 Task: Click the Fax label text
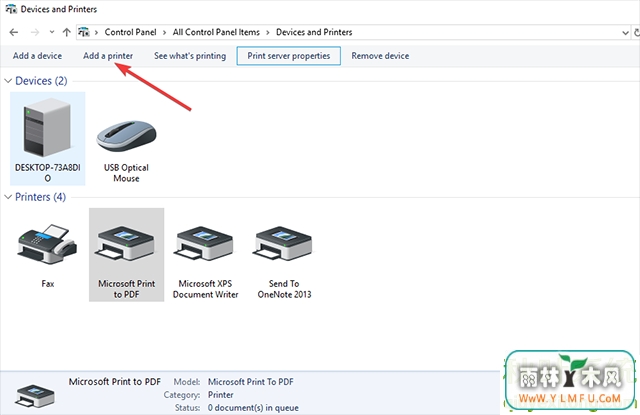[x=47, y=284]
